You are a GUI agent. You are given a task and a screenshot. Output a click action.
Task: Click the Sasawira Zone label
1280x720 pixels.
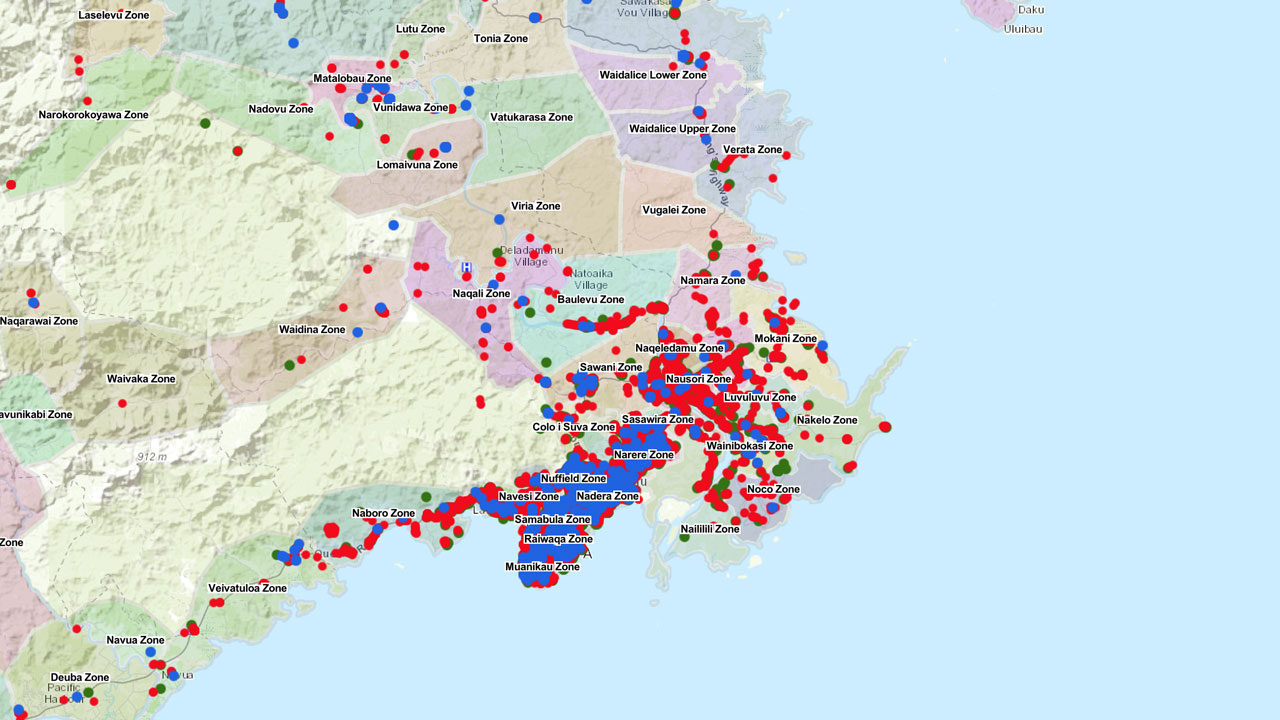658,419
